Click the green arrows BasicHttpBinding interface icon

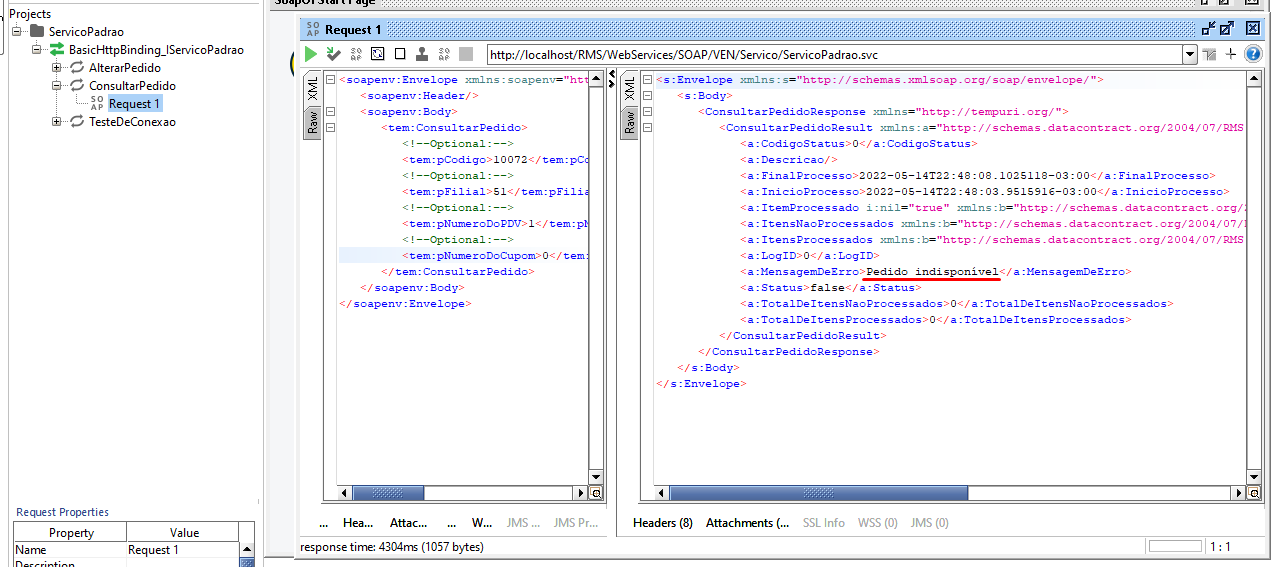point(57,50)
